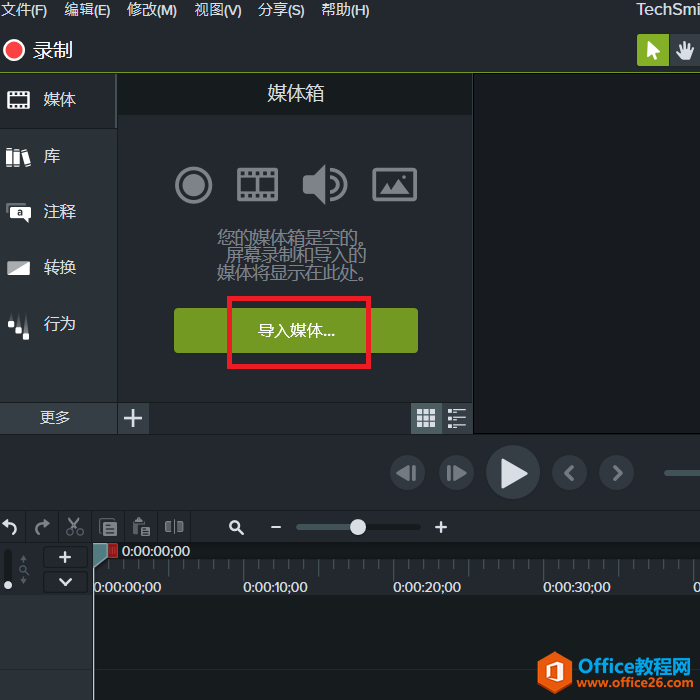Image resolution: width=700 pixels, height=700 pixels.
Task: Click the image picture icon in media bin
Action: coord(394,184)
